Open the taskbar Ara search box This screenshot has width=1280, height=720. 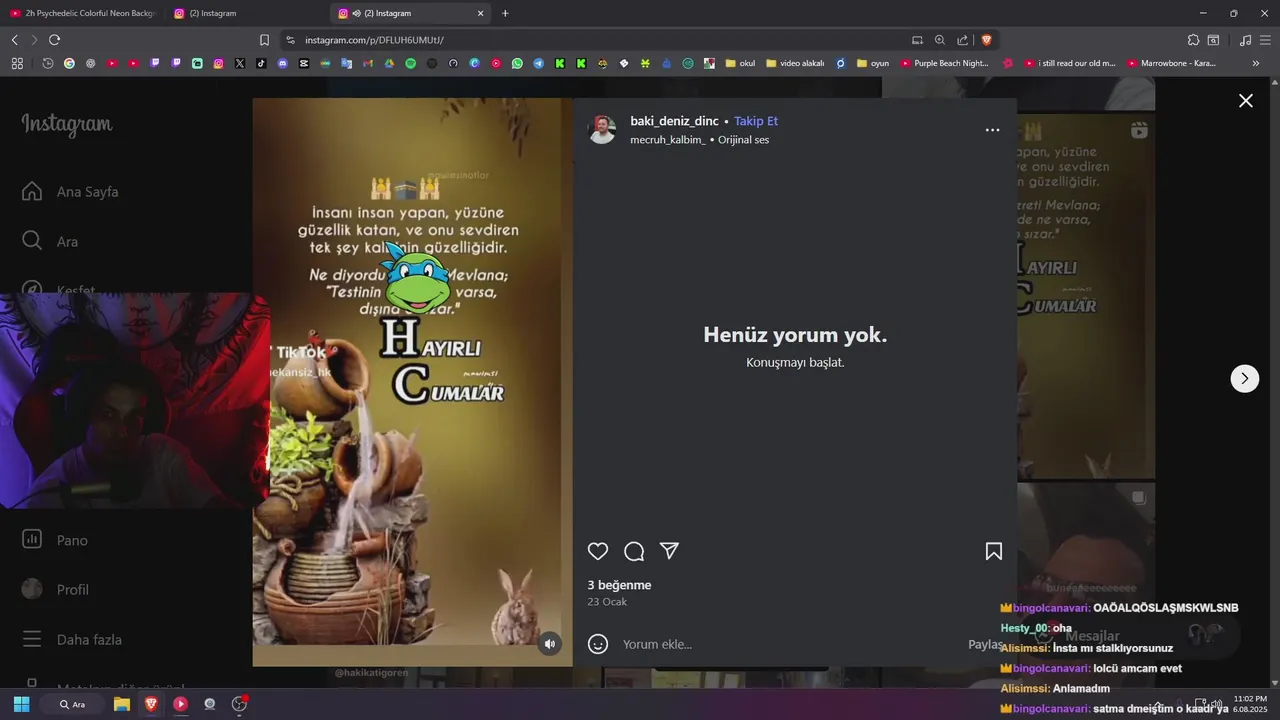72,704
